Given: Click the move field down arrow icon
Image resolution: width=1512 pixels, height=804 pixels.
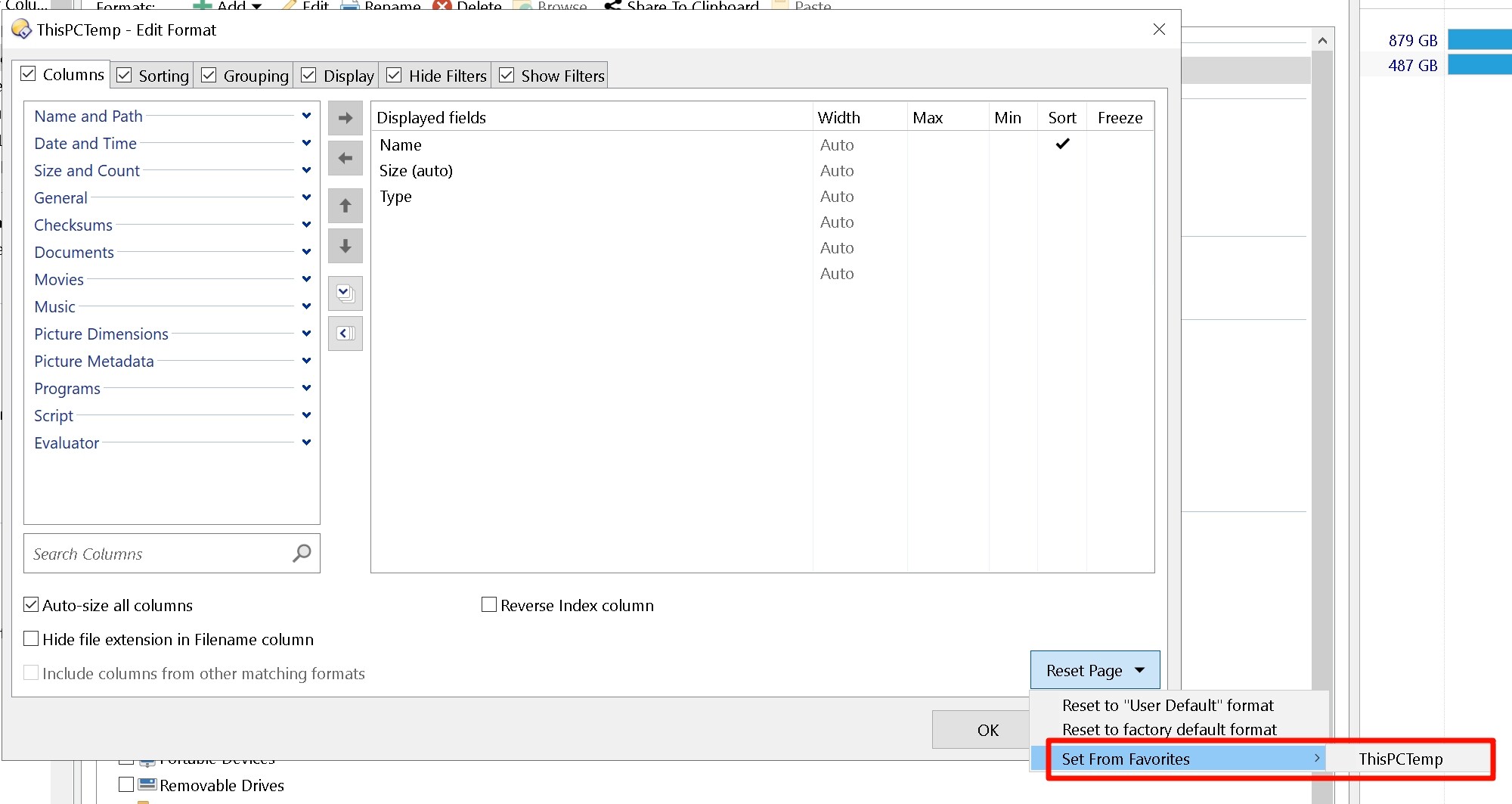Looking at the screenshot, I should point(345,246).
